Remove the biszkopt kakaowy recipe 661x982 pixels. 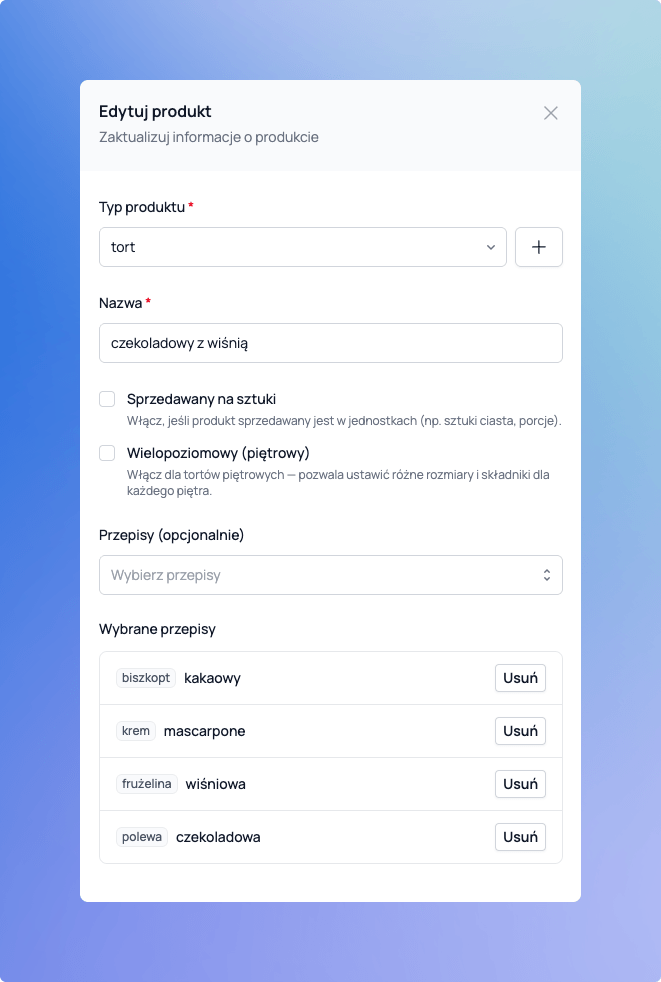[520, 678]
